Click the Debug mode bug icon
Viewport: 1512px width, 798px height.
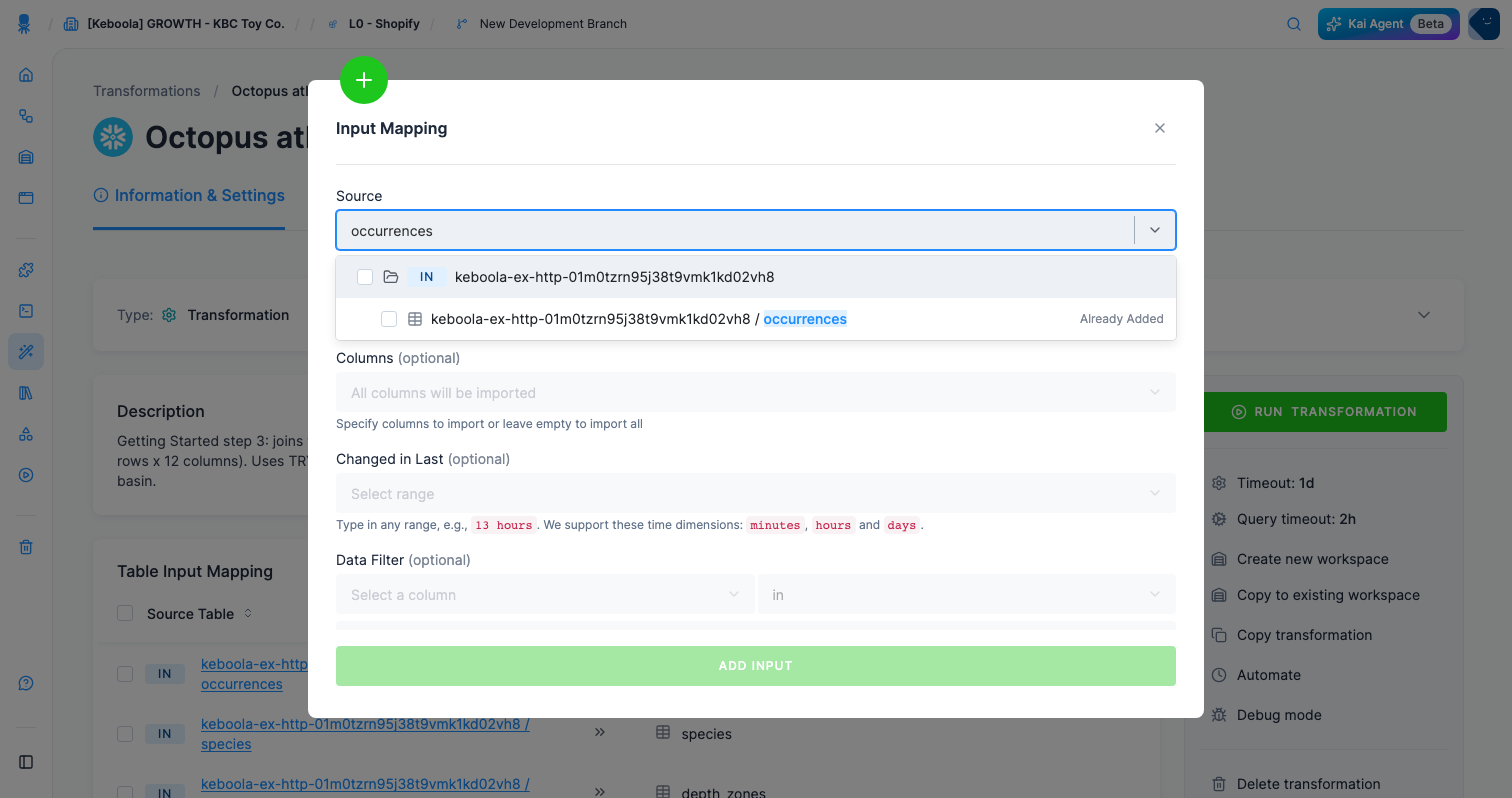point(1218,715)
